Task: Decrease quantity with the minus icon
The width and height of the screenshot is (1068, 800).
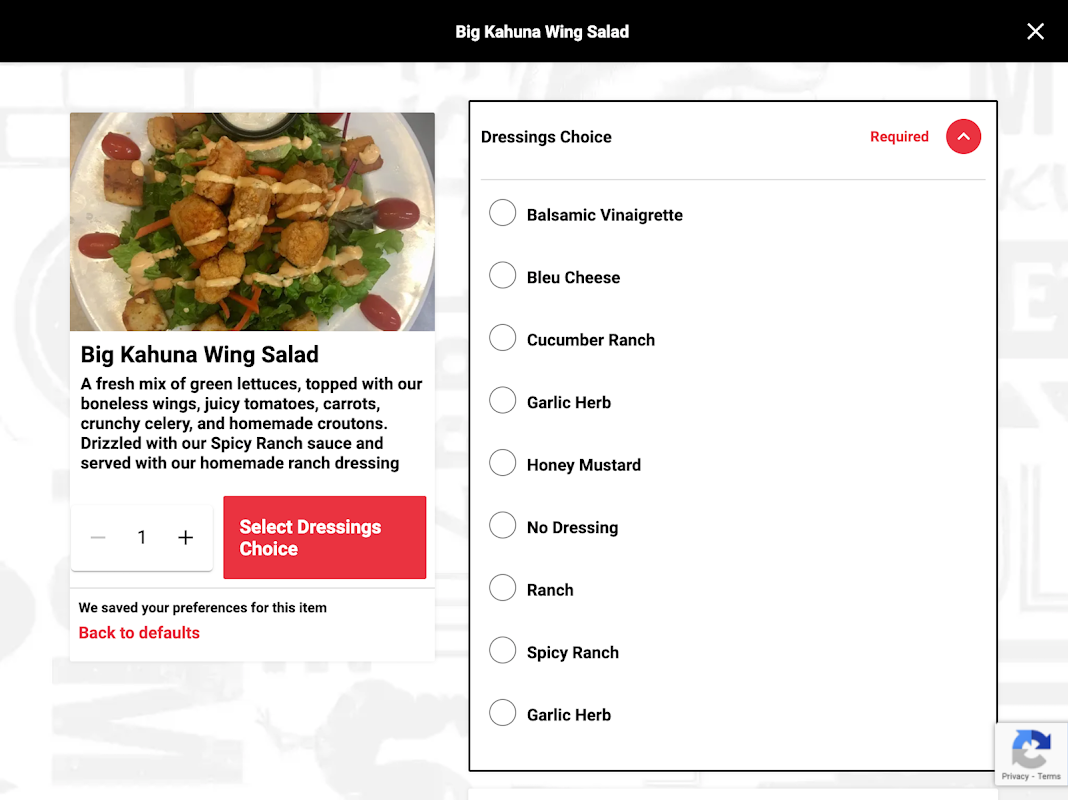Action: click(x=98, y=537)
